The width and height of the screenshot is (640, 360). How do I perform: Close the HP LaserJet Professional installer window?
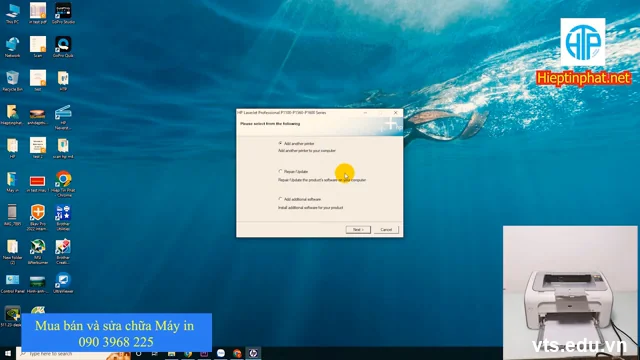pos(396,113)
